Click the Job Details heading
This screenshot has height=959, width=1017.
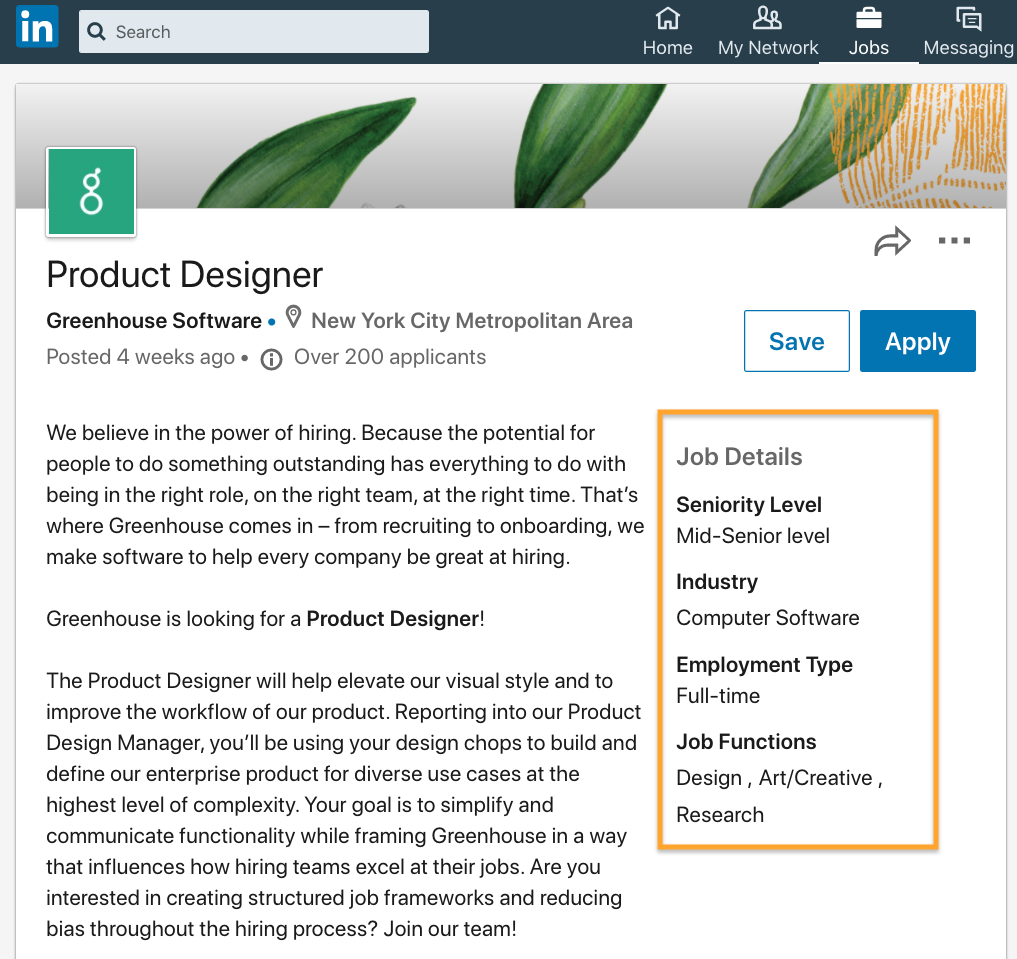point(739,456)
